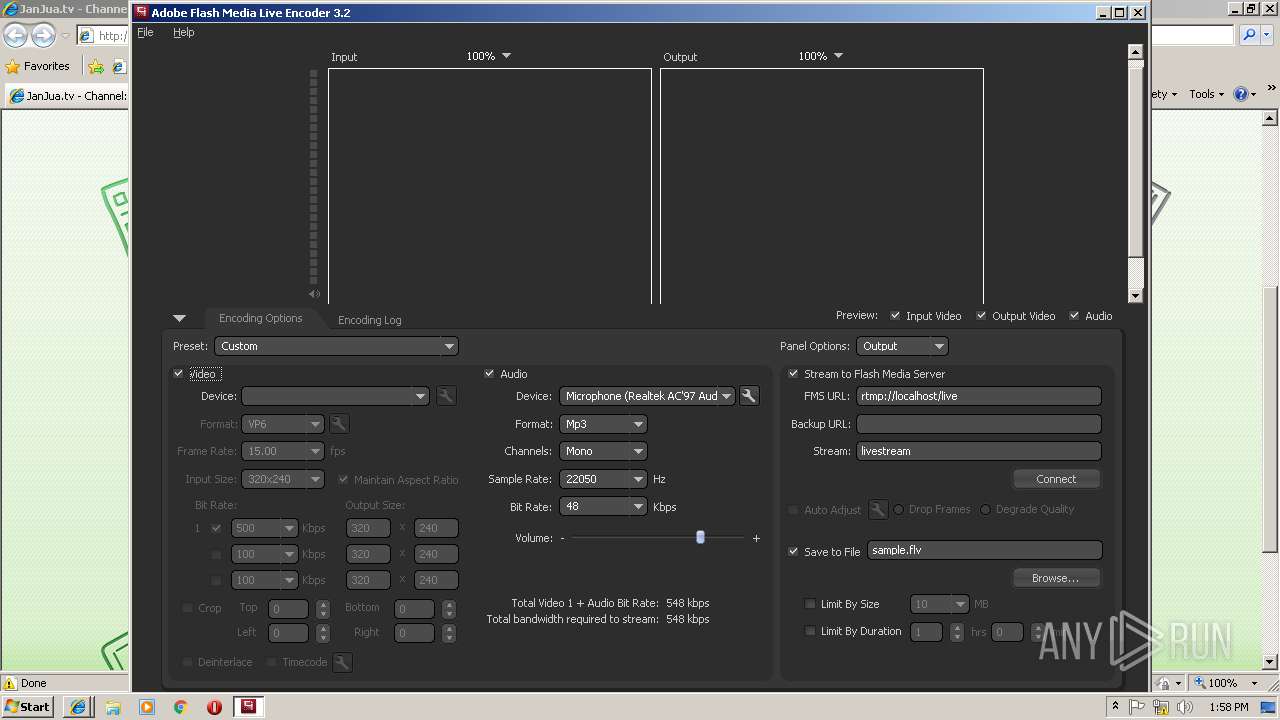Collapse the encoding options panel triangle
The height and width of the screenshot is (720, 1280).
coord(179,318)
